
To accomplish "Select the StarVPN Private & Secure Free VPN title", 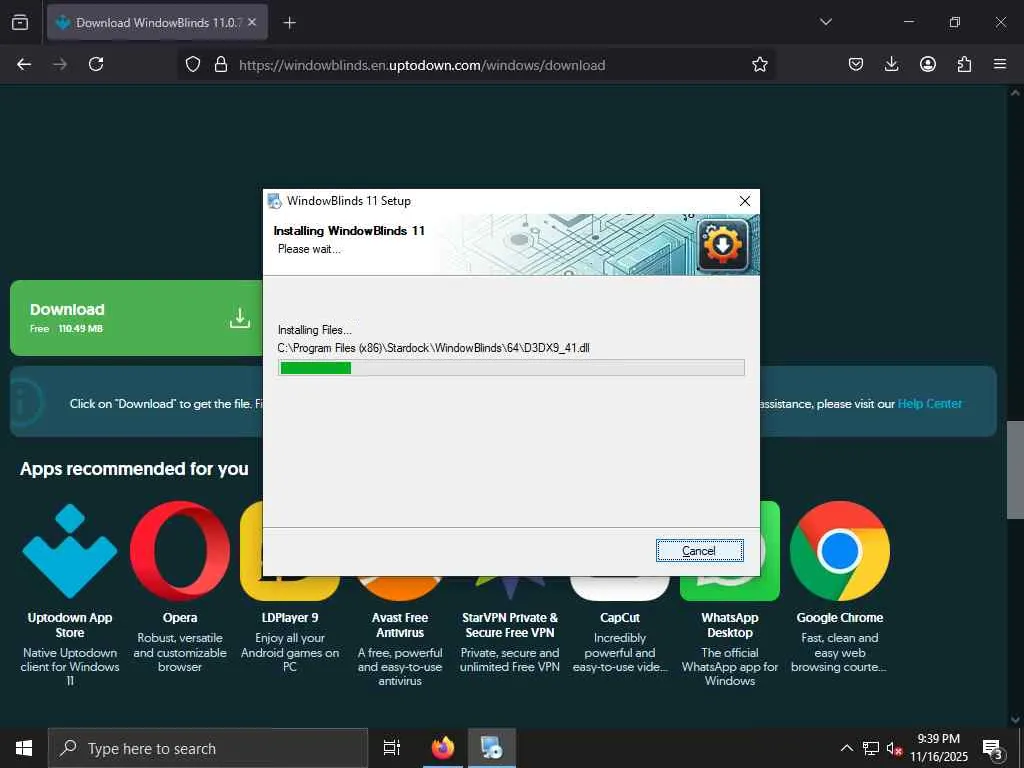I will click(x=509, y=625).
